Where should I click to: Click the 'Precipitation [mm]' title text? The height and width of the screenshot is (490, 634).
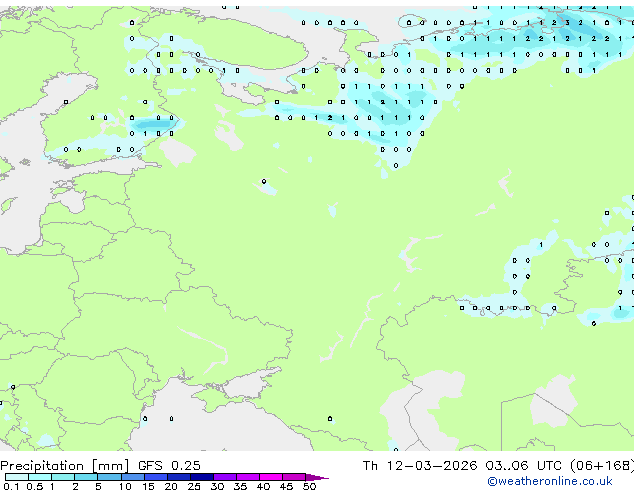pos(64,466)
